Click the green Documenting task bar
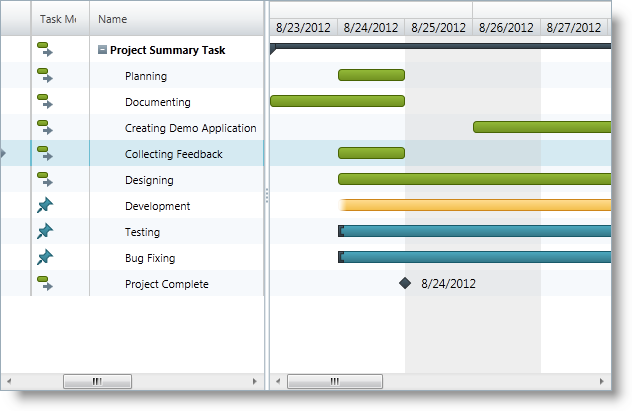The image size is (632, 411). pos(337,101)
